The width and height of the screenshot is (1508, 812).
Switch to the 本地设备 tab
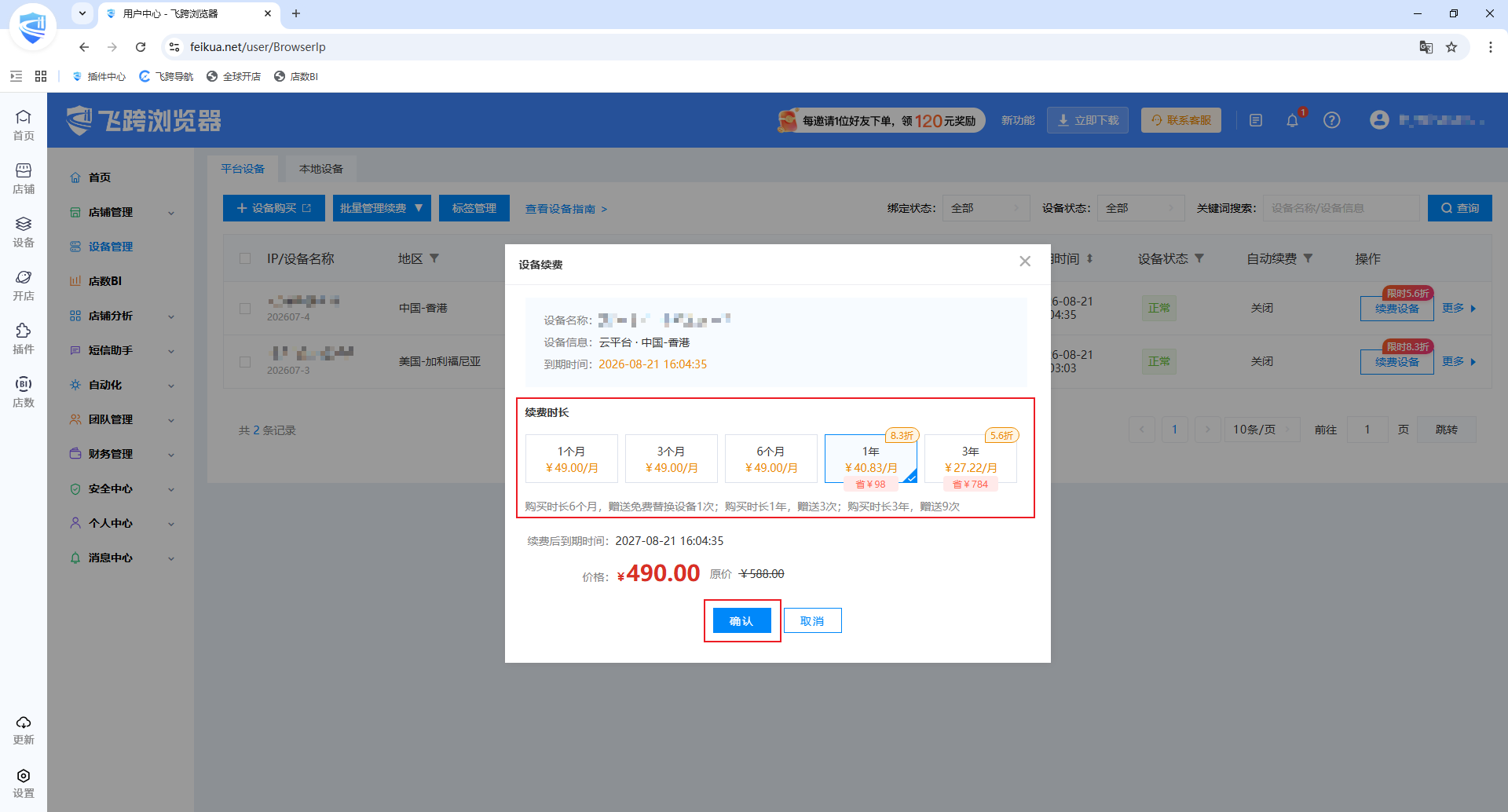pyautogui.click(x=321, y=169)
